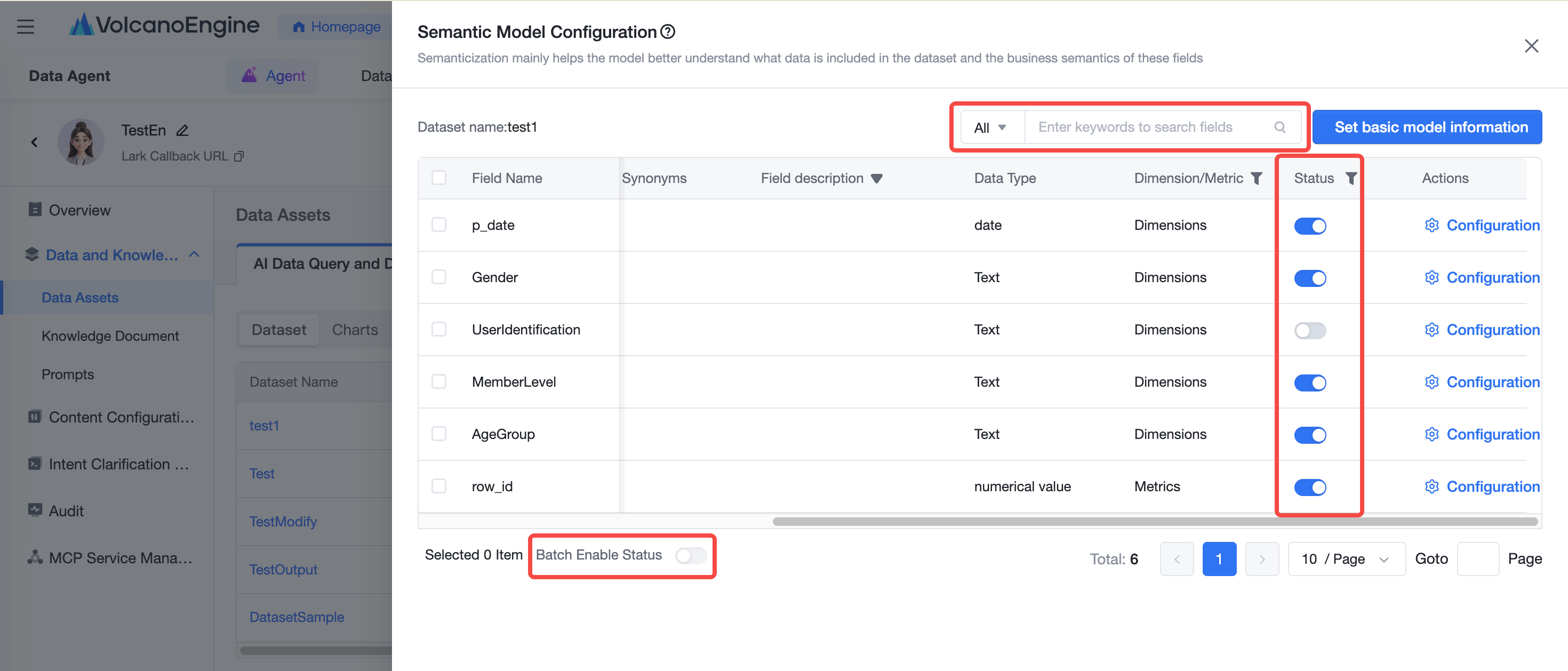Disable the p_date status toggle
The image size is (1568, 671).
[1310, 226]
